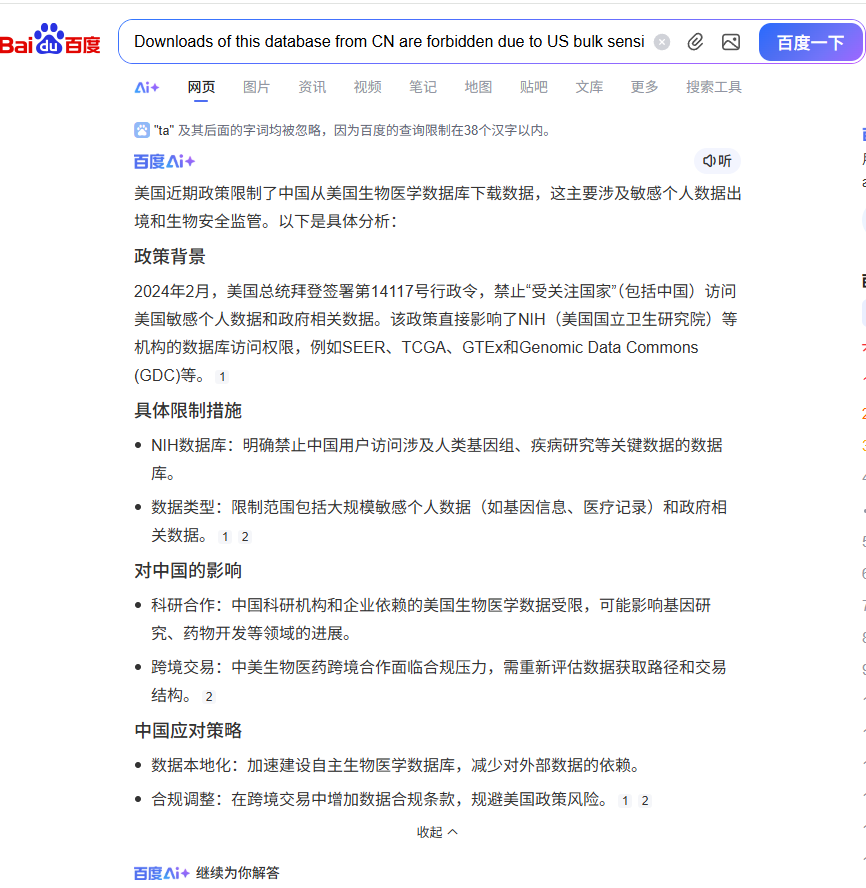Collapse the AI answer with 收起
This screenshot has height=888, width=866.
pyautogui.click(x=437, y=832)
